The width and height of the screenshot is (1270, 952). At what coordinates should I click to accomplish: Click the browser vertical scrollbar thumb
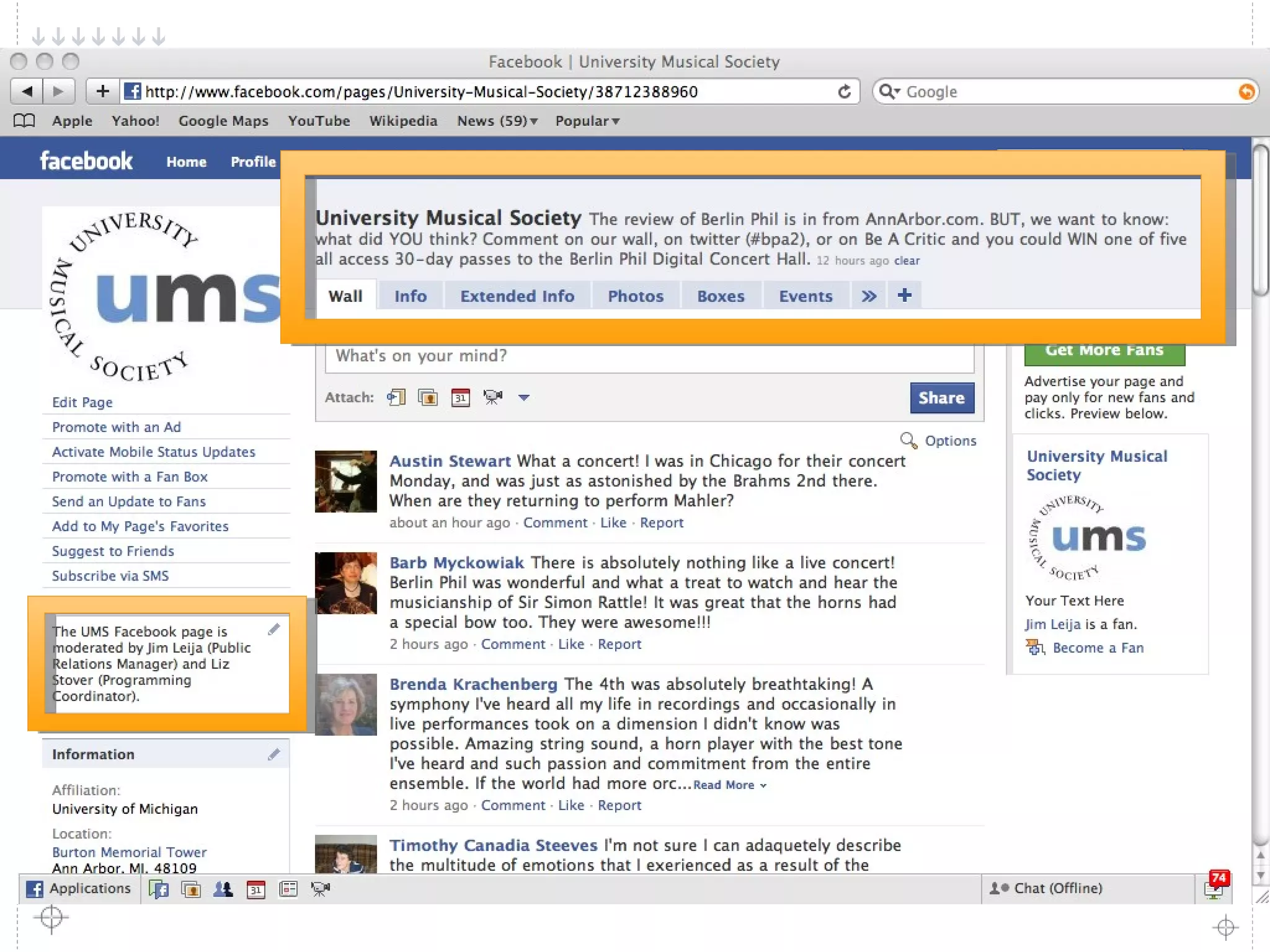pyautogui.click(x=1260, y=220)
